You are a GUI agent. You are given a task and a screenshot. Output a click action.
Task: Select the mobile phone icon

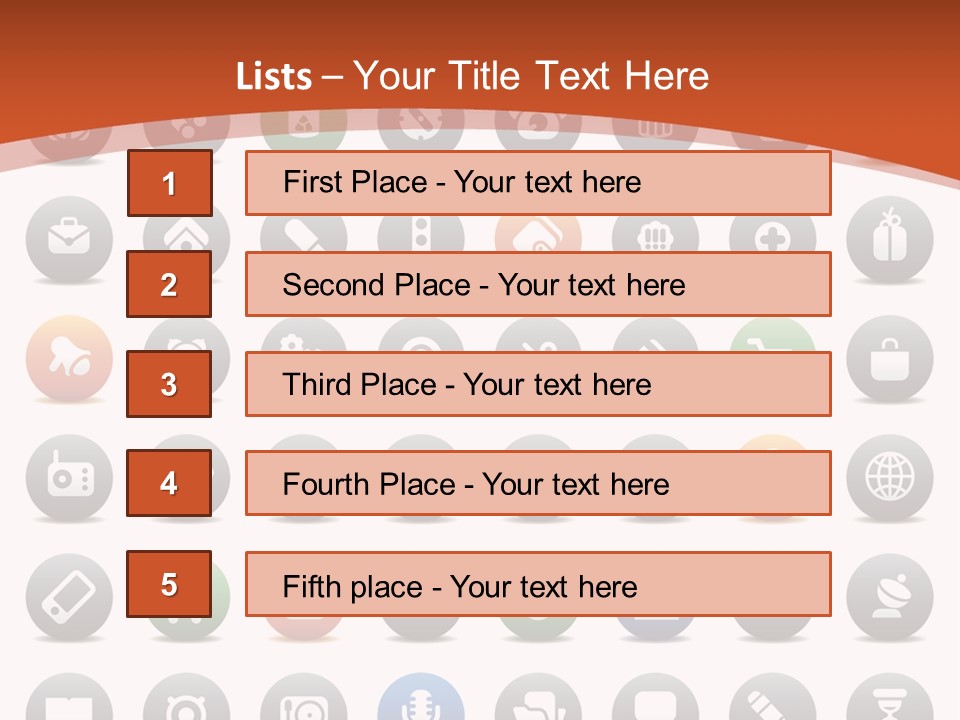[x=68, y=596]
